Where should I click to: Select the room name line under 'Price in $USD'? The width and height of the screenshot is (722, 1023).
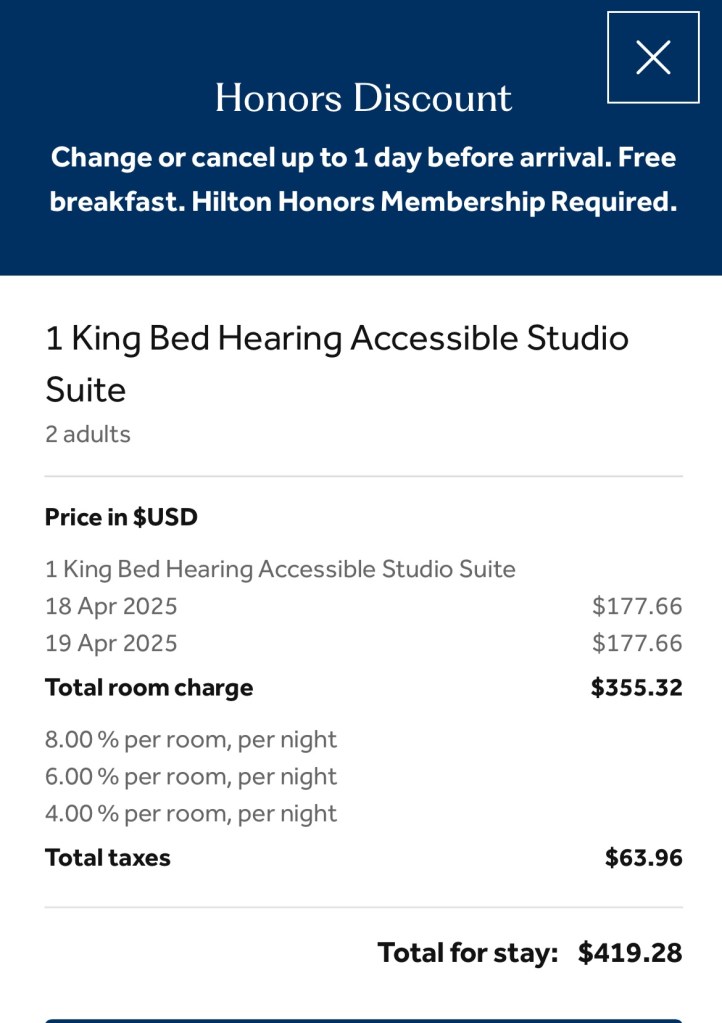(x=280, y=569)
